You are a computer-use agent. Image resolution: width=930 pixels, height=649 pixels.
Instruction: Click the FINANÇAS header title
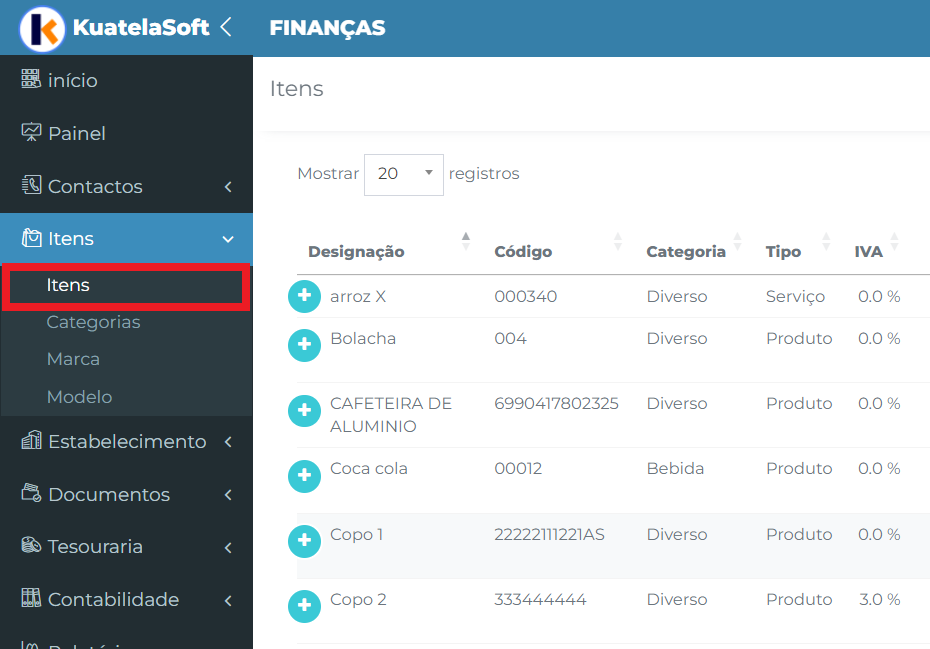click(327, 28)
